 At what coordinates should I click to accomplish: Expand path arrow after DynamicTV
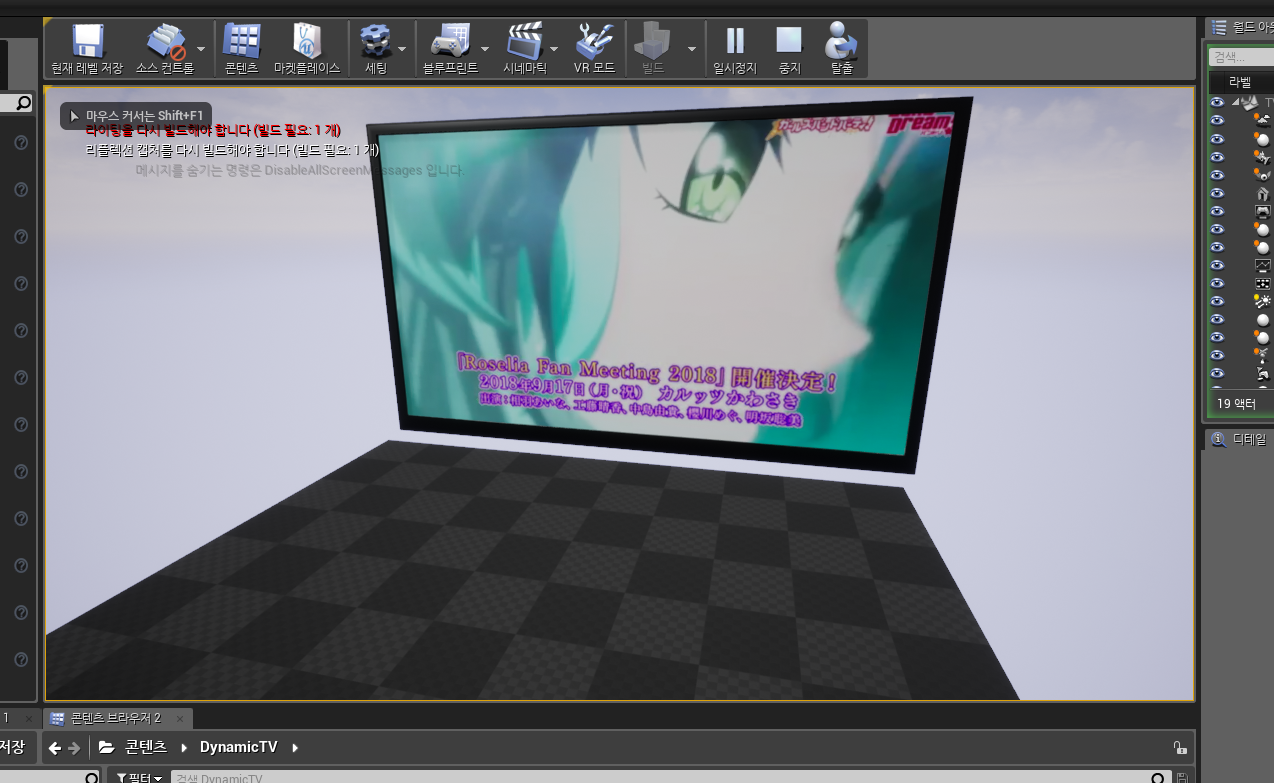[x=295, y=748]
